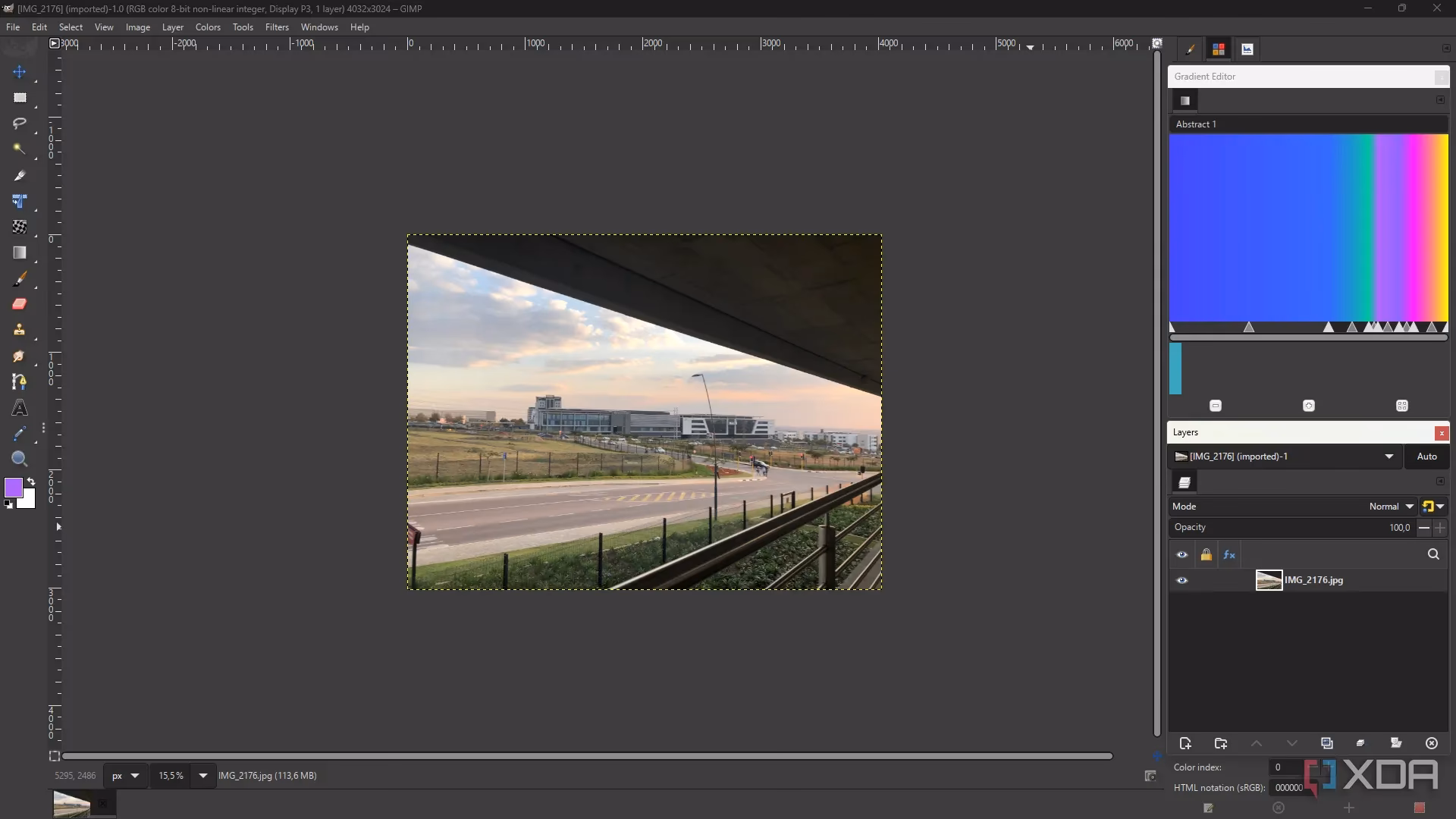This screenshot has height=819, width=1456.
Task: Select the Move tool
Action: (19, 71)
